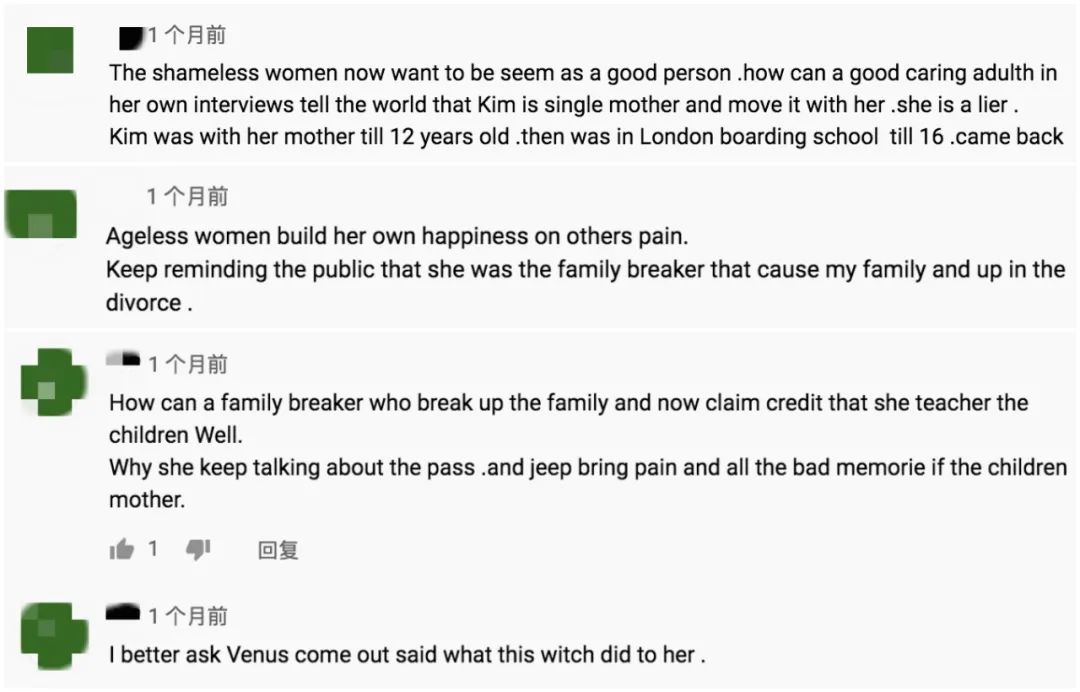Screen dimensions: 1080x692
Task: Click avatar next to "How can a family breaker" comment
Action: coord(53,382)
